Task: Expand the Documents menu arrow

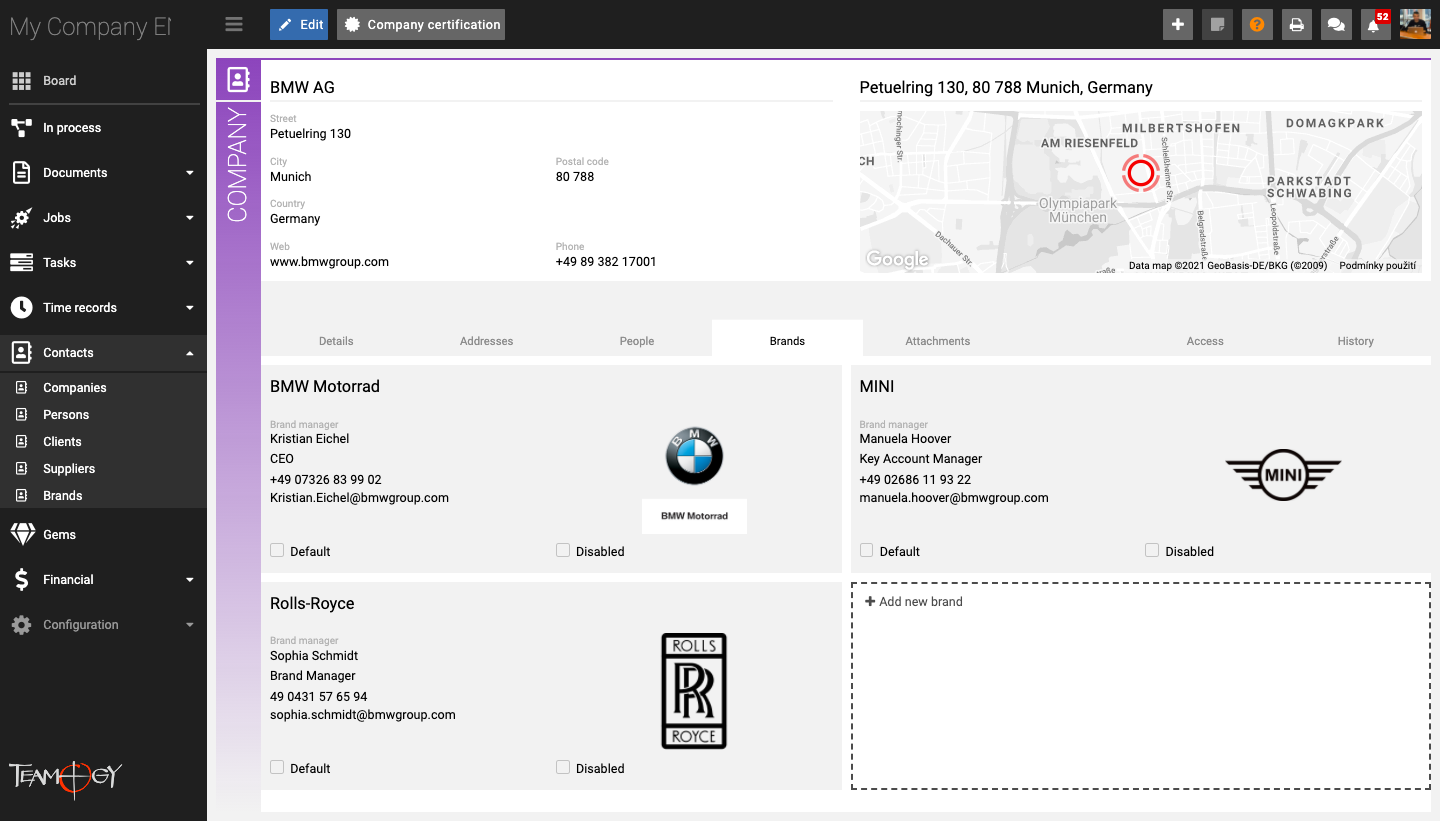Action: pyautogui.click(x=190, y=173)
